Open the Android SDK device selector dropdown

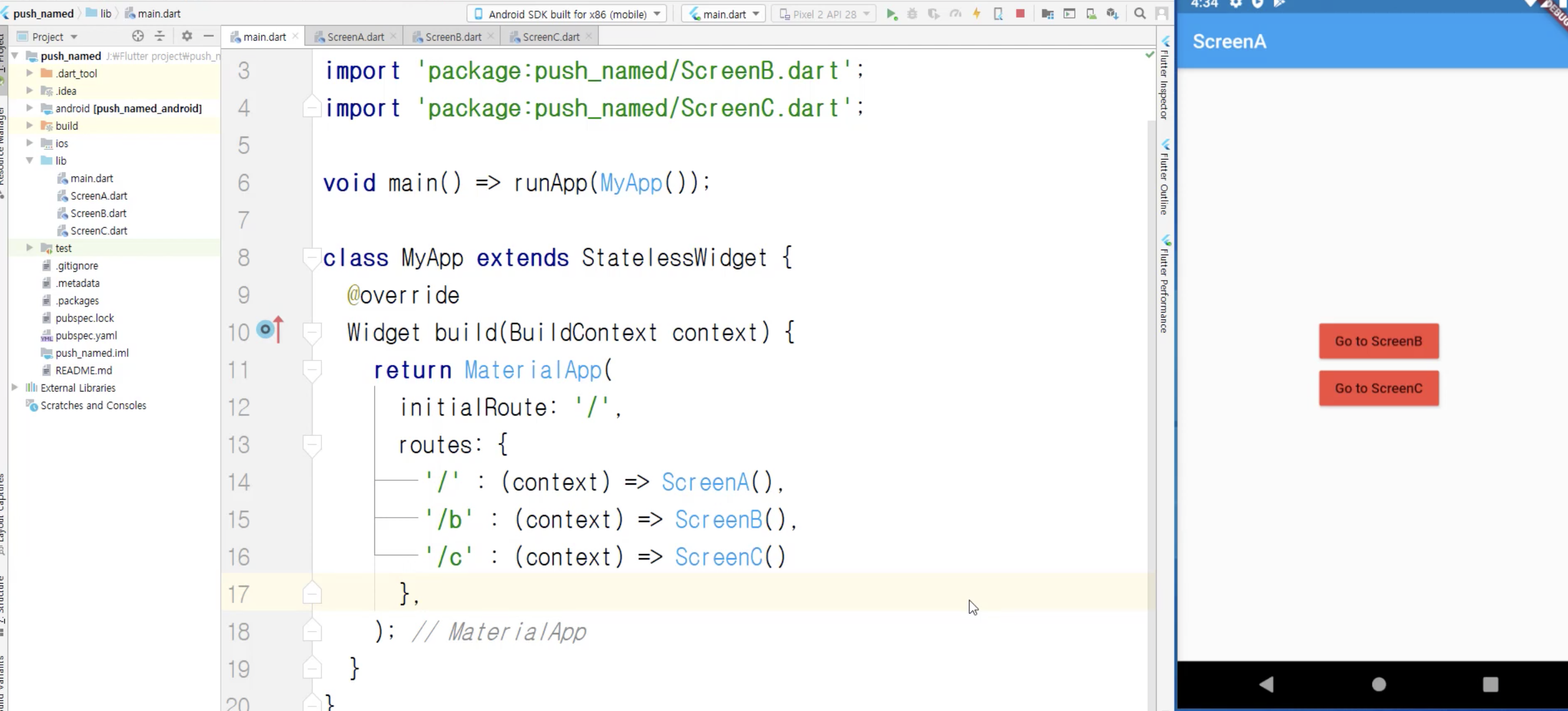(566, 14)
